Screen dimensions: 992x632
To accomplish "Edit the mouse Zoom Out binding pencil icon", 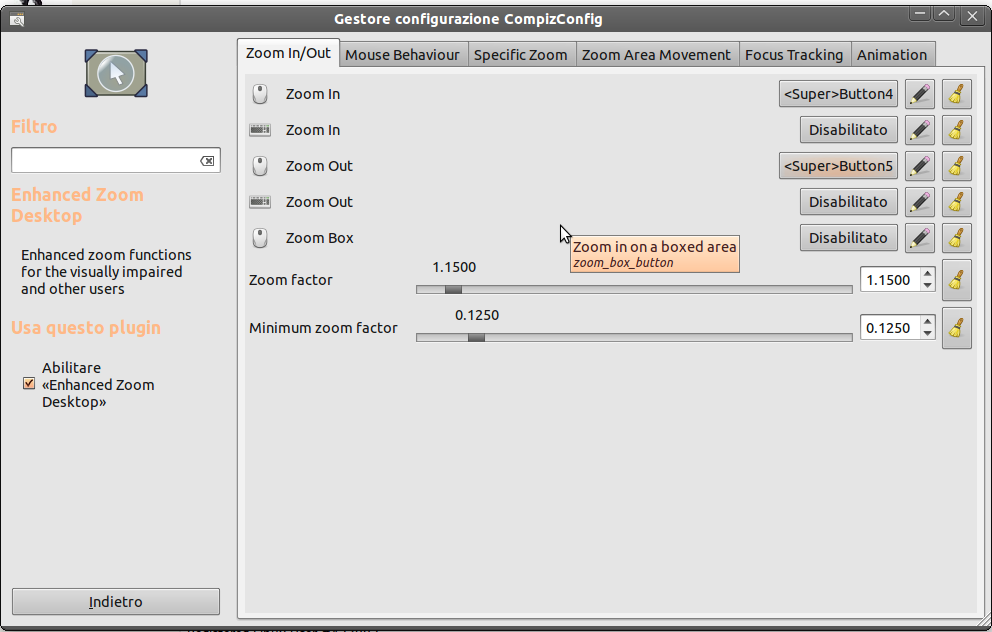I will coord(920,166).
